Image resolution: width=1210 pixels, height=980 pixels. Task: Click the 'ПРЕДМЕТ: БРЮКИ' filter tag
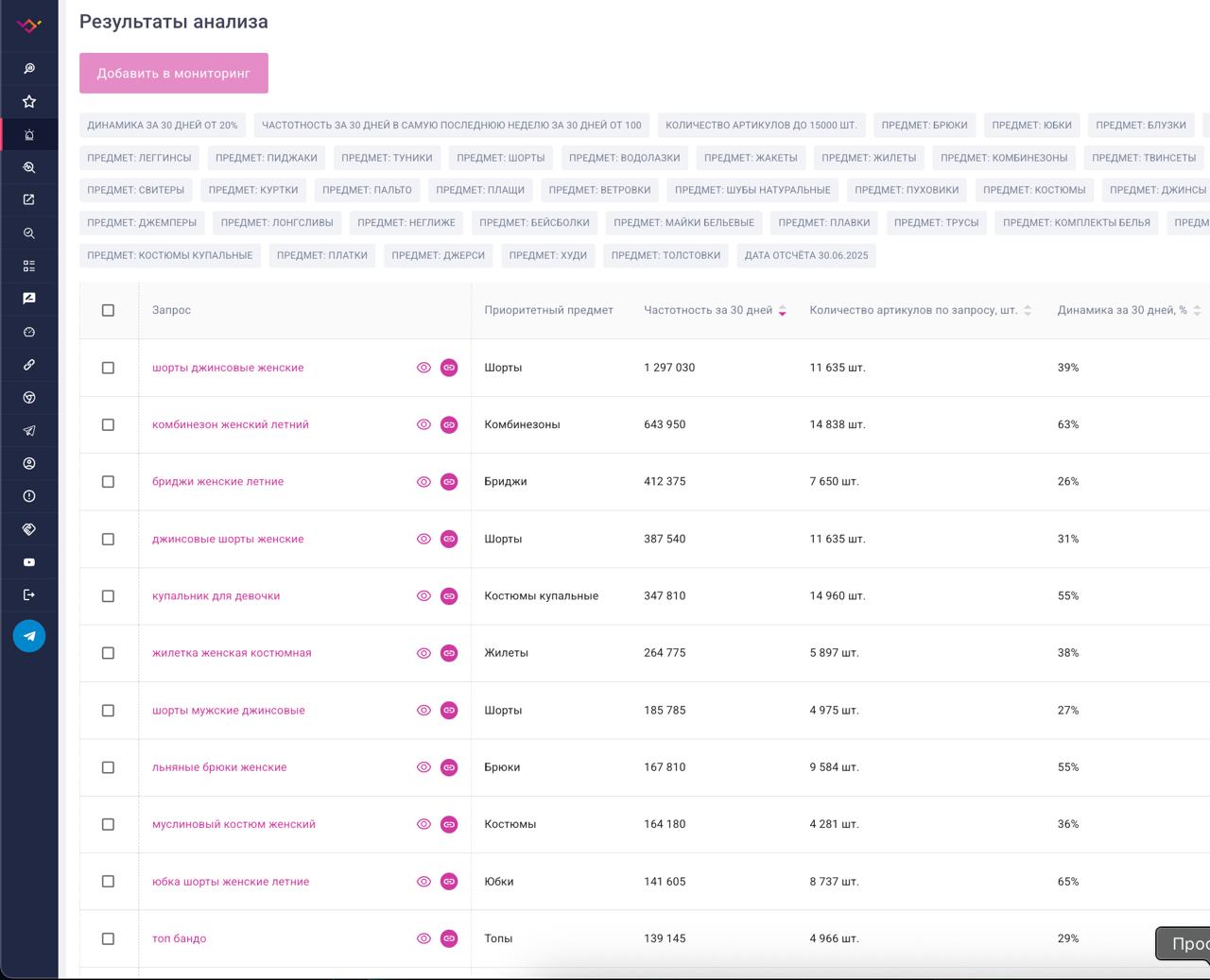click(925, 125)
